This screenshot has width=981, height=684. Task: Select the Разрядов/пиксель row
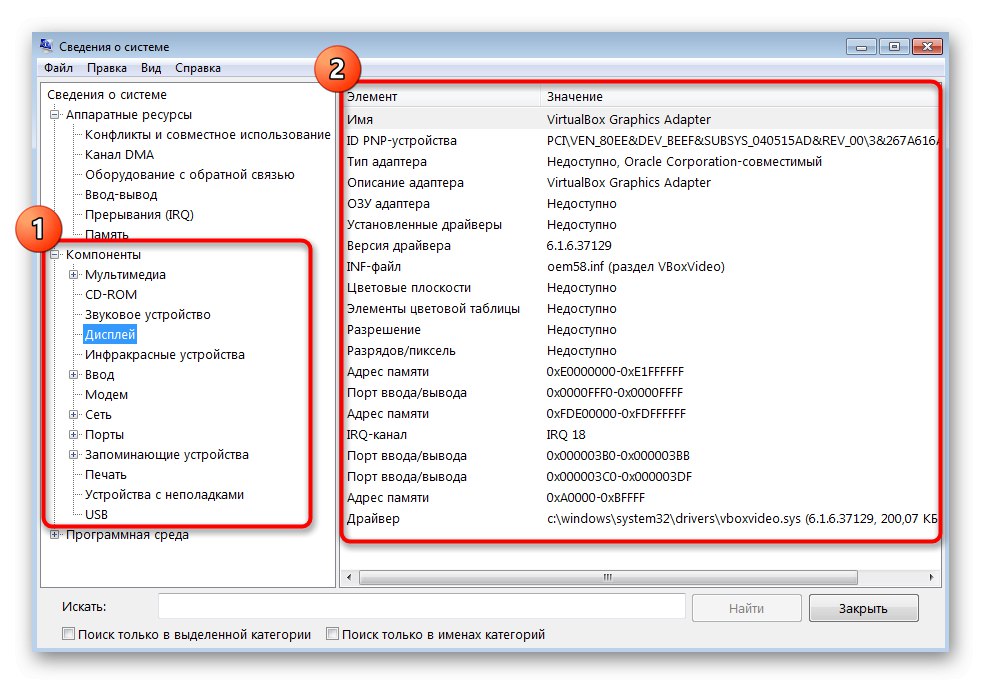641,350
